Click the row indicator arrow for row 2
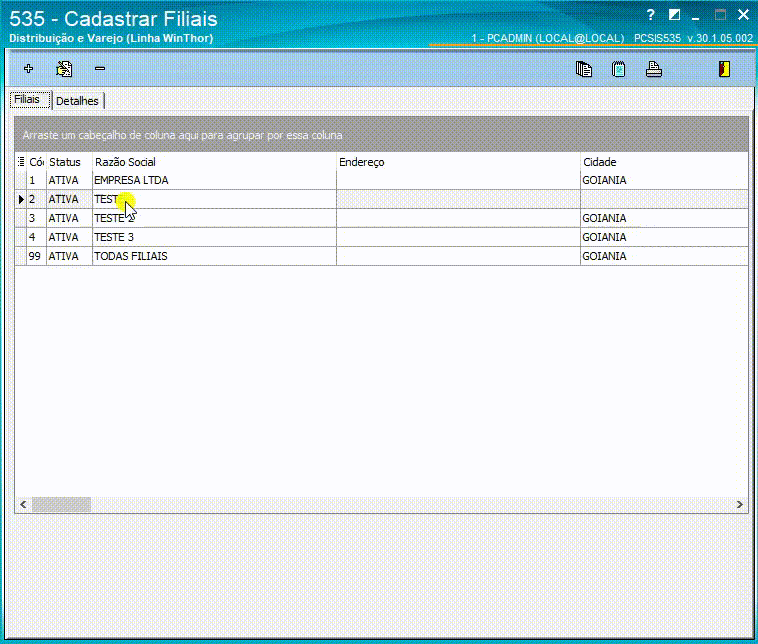758x644 pixels. (21, 199)
